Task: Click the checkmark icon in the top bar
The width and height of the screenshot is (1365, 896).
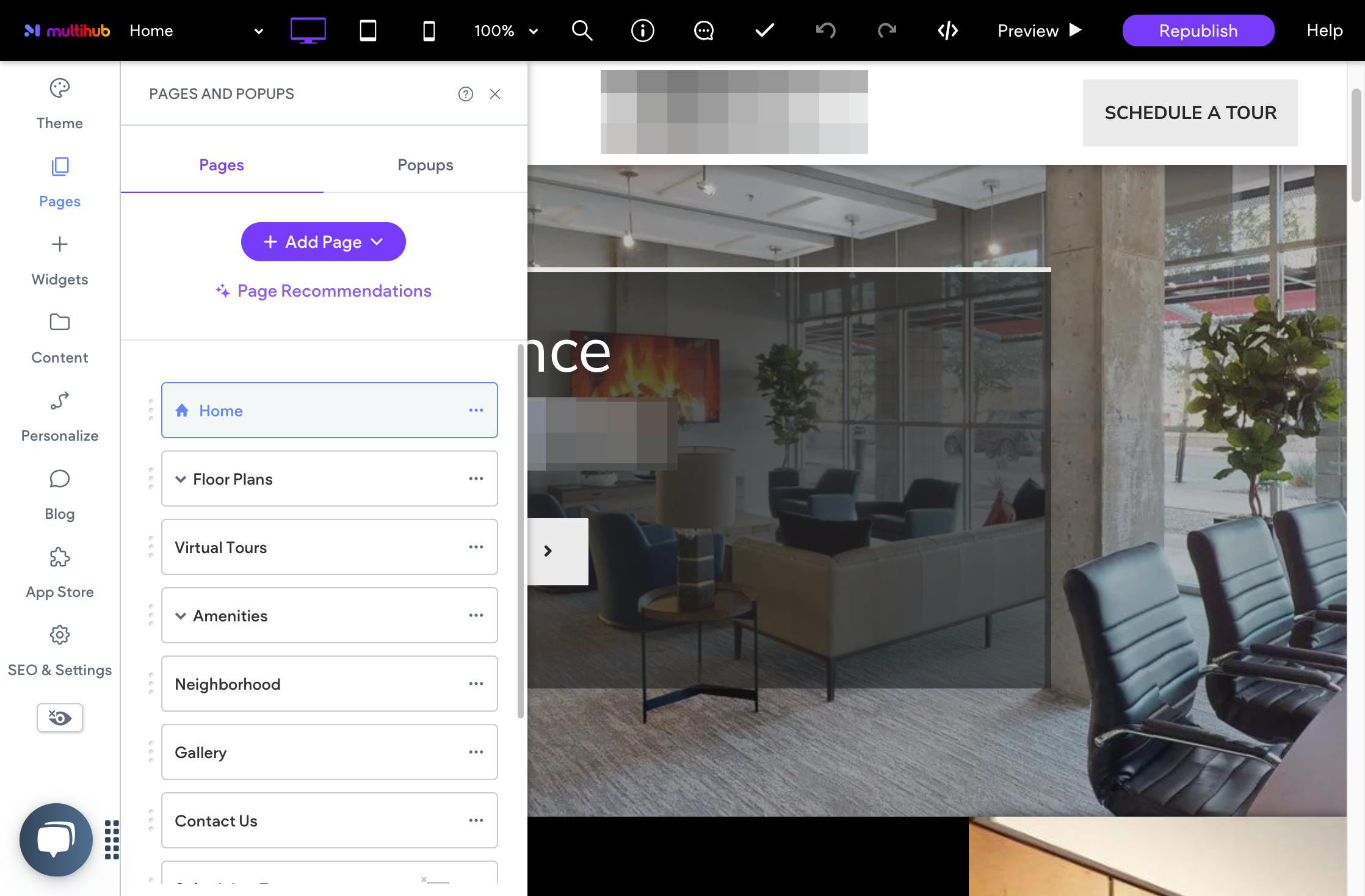Action: [x=765, y=31]
